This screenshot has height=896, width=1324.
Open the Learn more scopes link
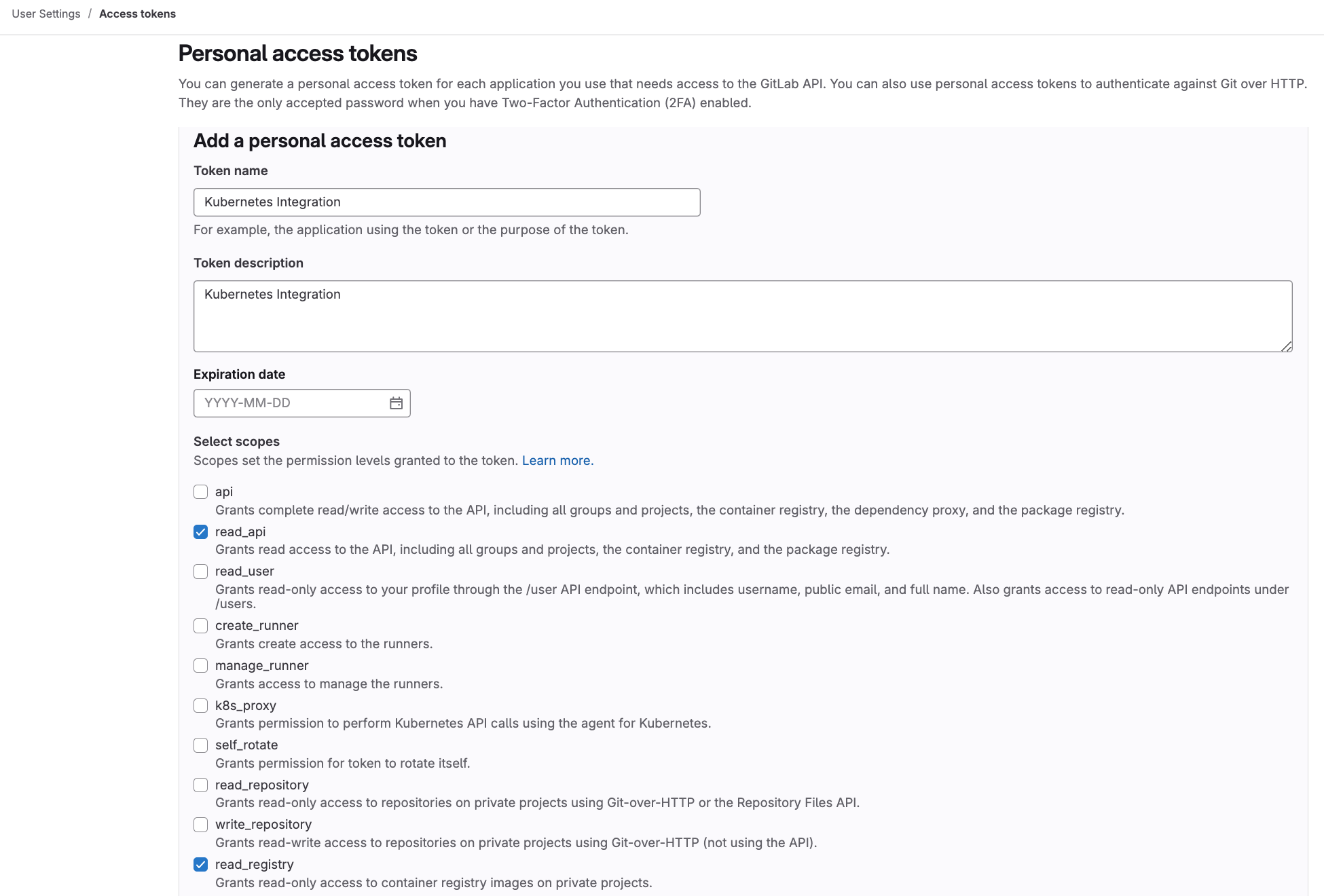click(x=557, y=460)
